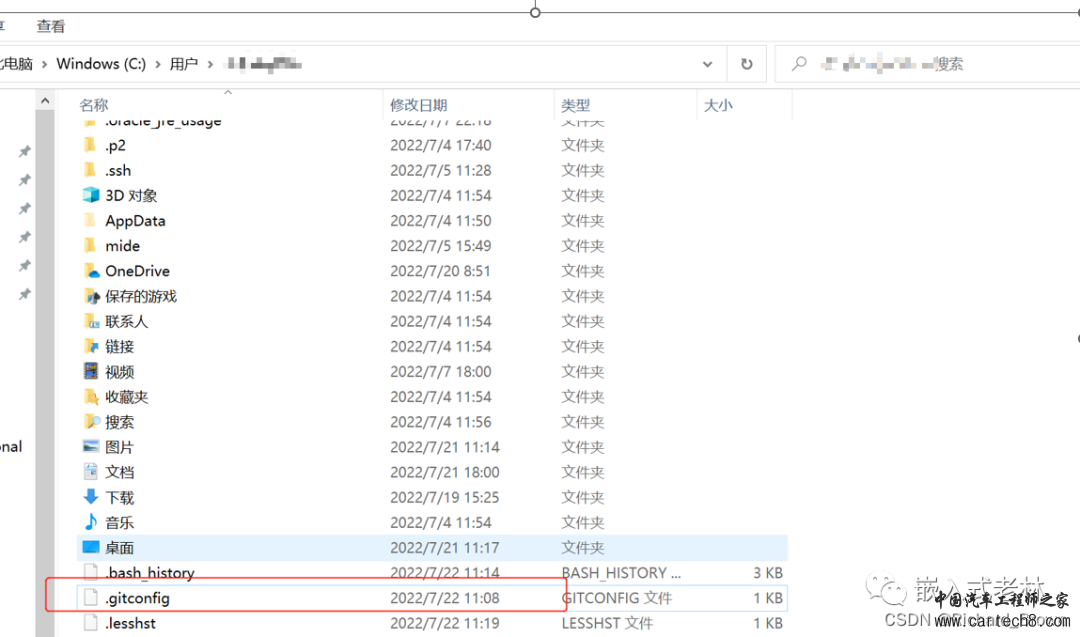This screenshot has height=637, width=1080.
Task: Click the GITCONFIG 文件 type cell
Action: 616,598
